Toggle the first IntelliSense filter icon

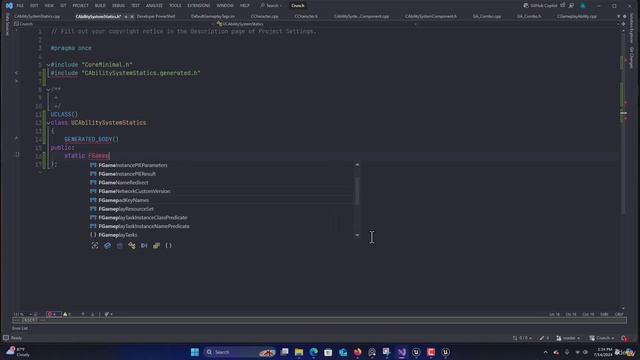[x=95, y=245]
